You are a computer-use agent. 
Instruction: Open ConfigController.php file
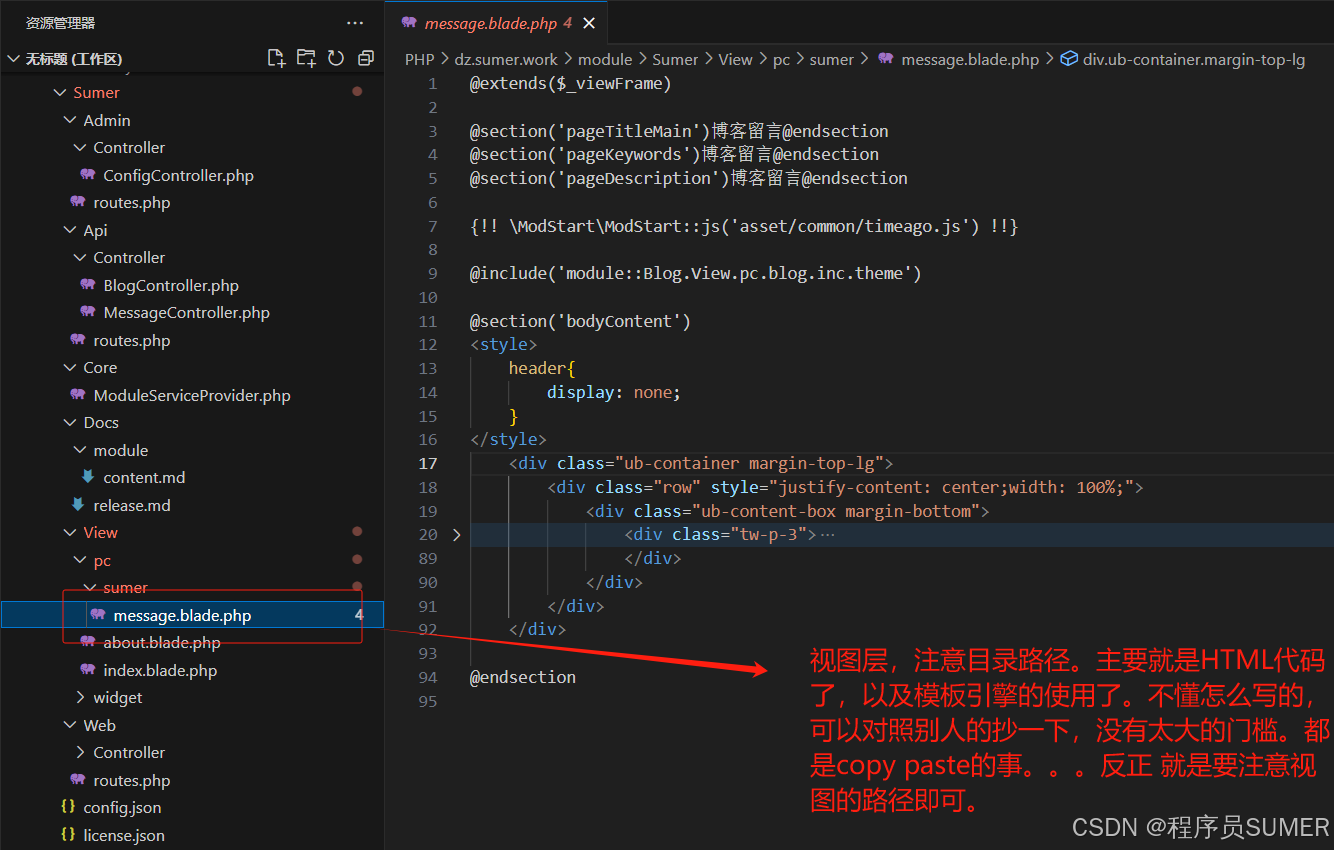[x=179, y=175]
